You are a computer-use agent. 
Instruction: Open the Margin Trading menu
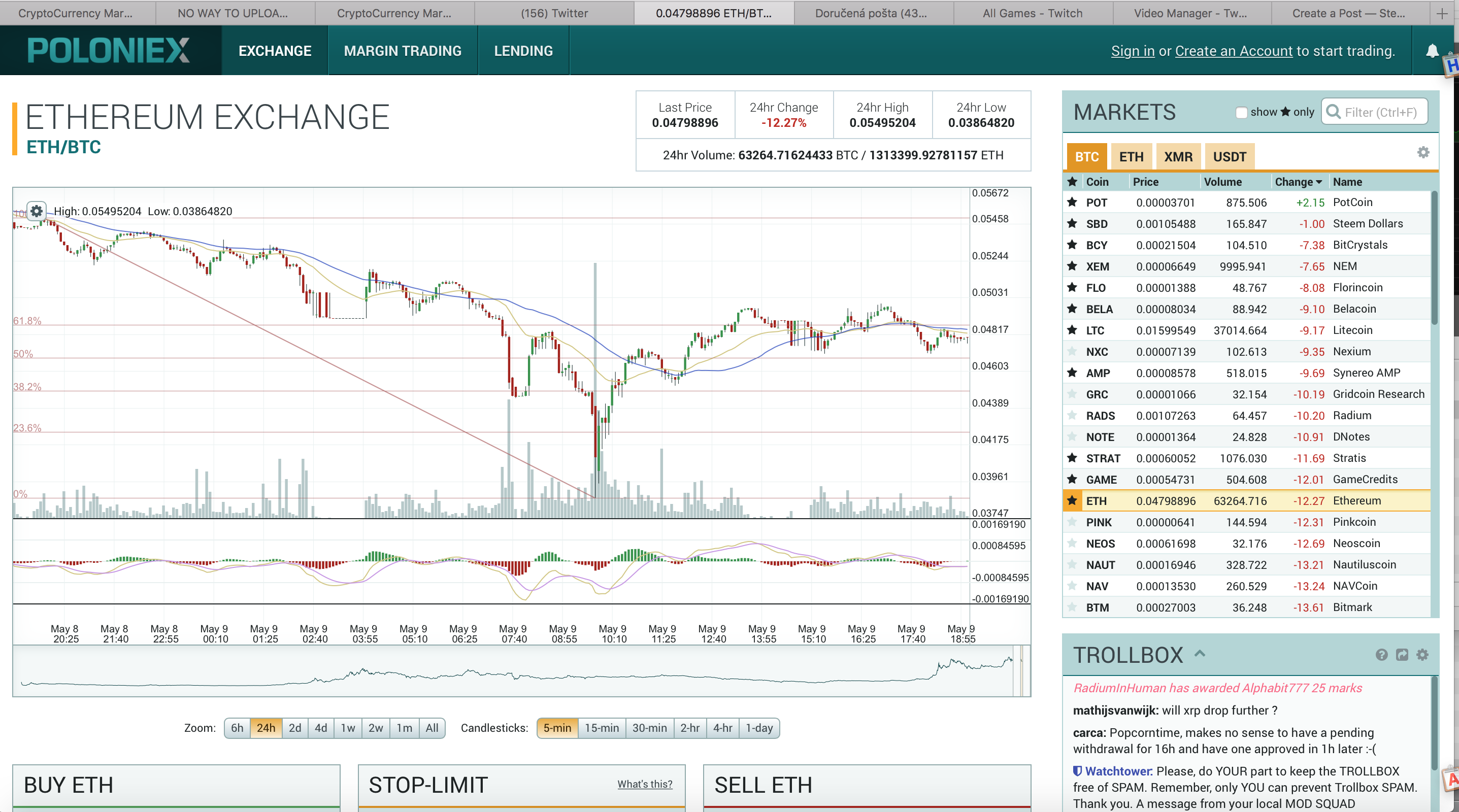tap(403, 51)
